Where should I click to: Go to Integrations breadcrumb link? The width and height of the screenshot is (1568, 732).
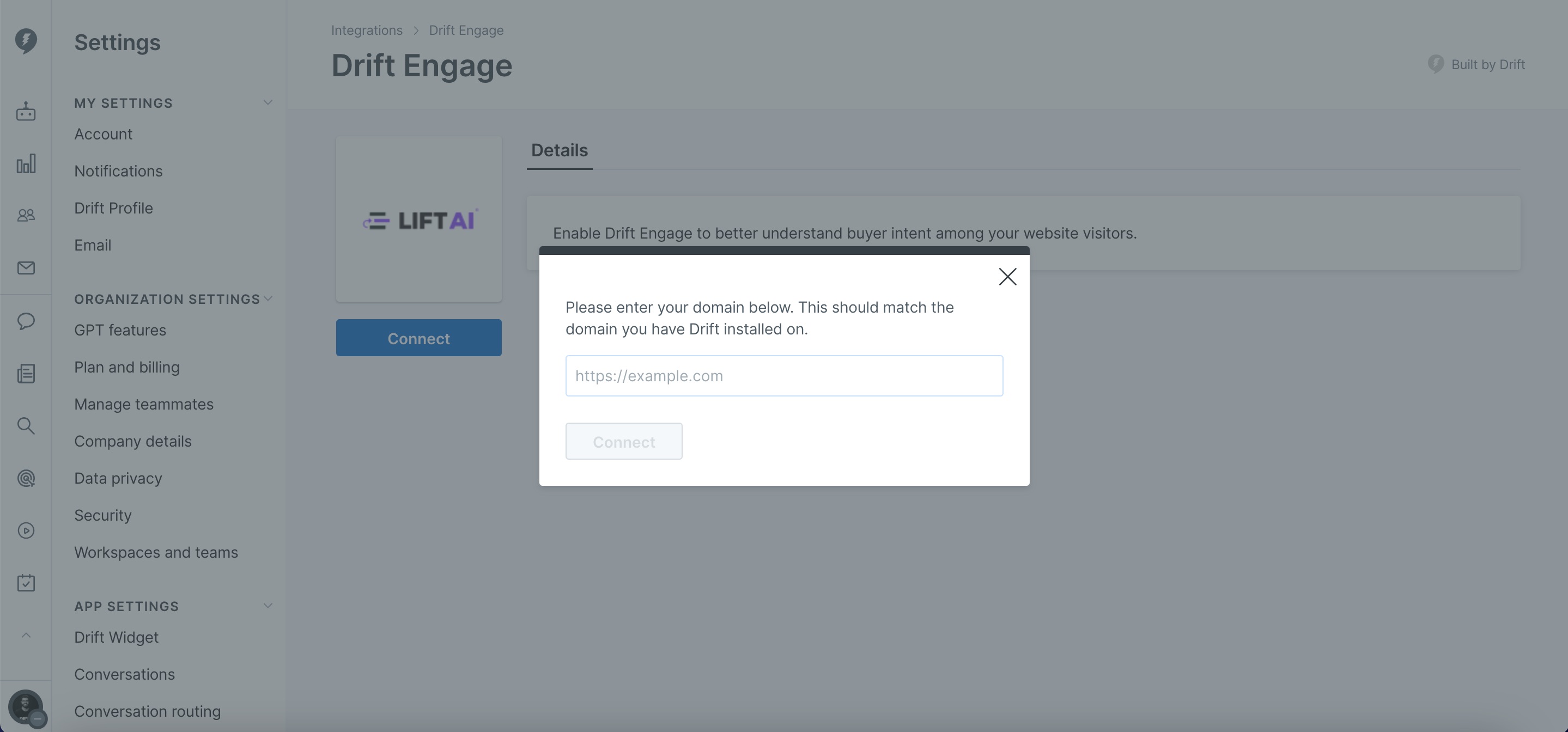(x=367, y=30)
